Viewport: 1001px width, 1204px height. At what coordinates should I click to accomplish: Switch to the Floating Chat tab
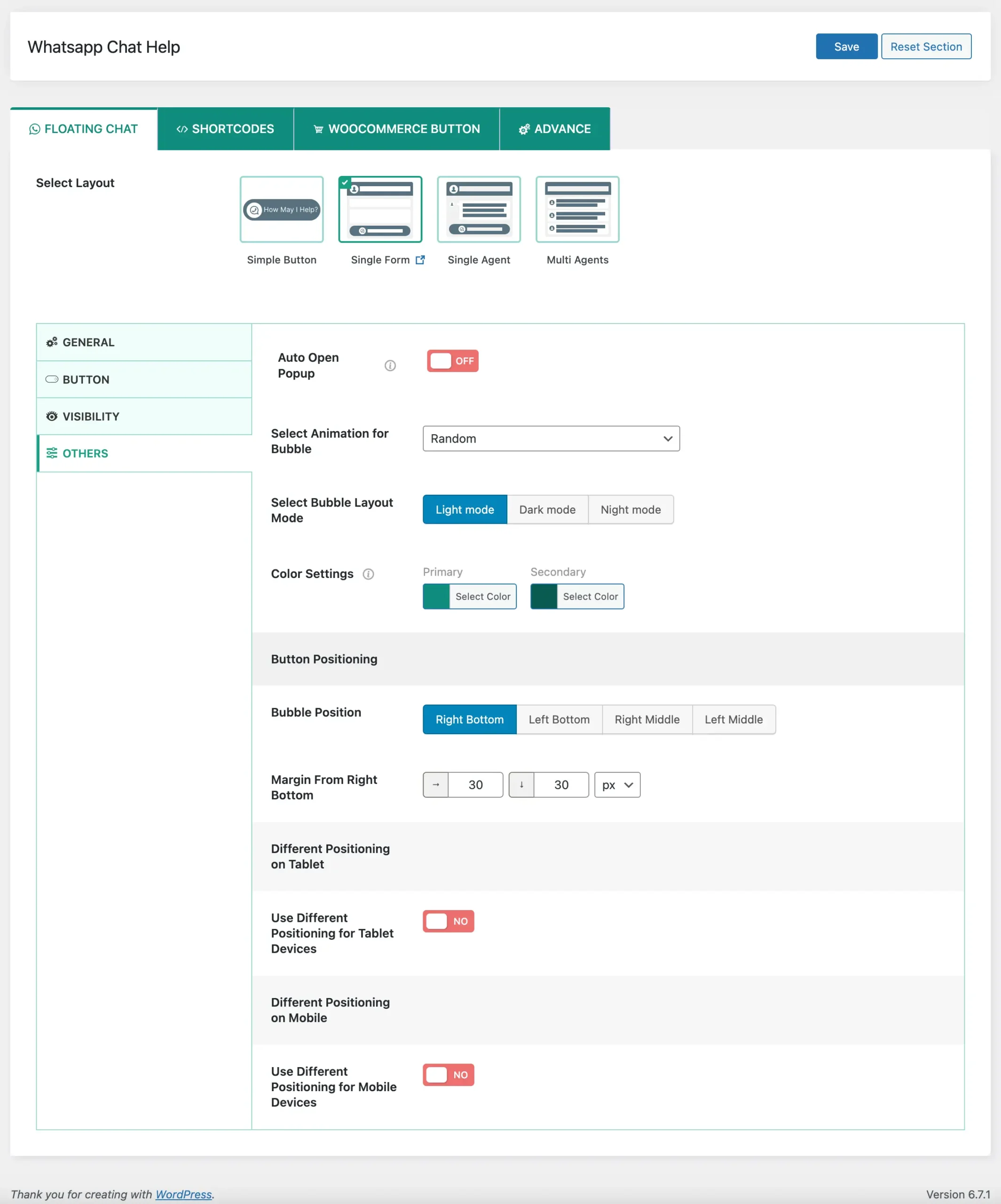[x=84, y=129]
